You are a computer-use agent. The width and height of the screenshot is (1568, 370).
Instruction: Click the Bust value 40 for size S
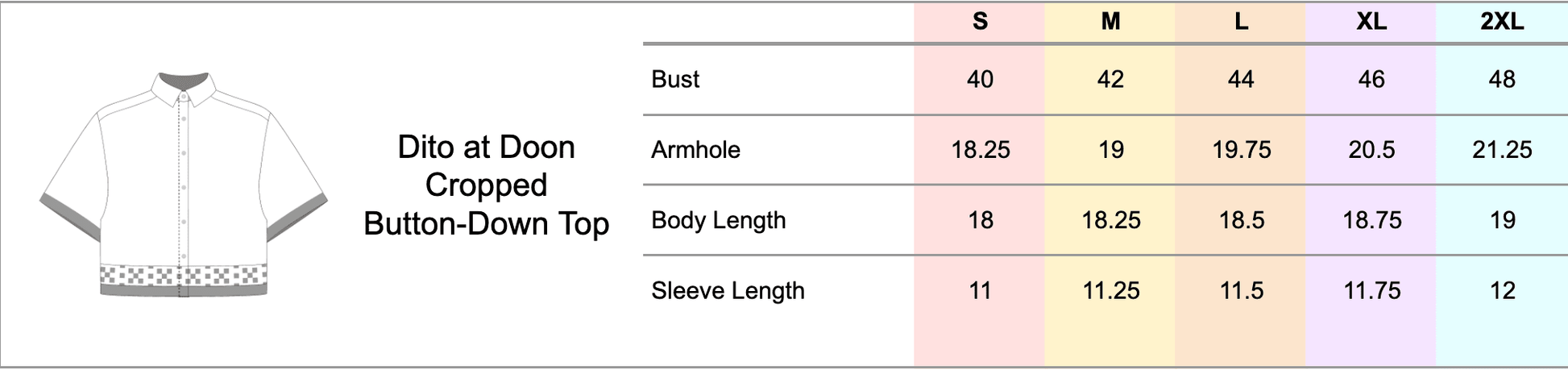[980, 79]
